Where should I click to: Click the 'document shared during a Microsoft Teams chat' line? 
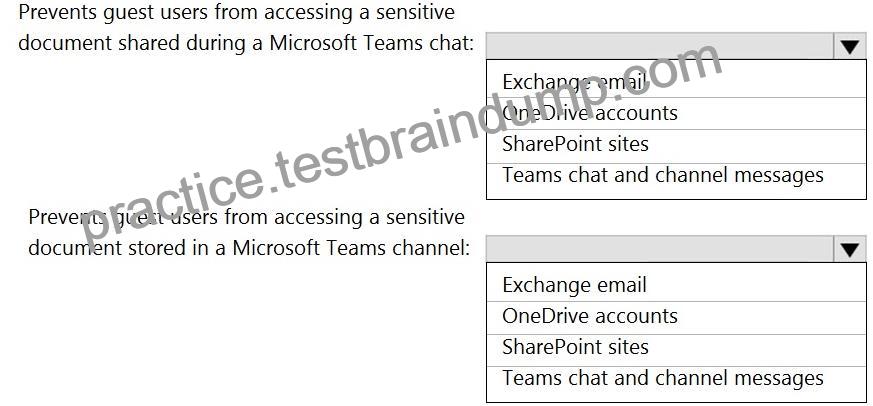tap(246, 43)
